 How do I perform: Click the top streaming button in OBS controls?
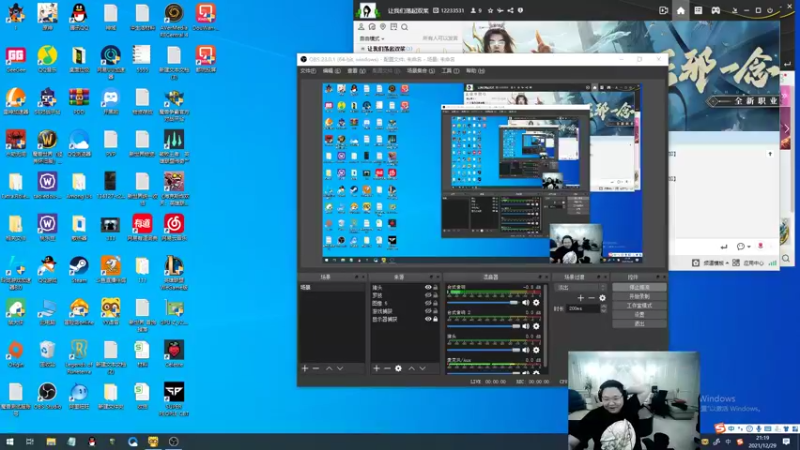(x=639, y=287)
